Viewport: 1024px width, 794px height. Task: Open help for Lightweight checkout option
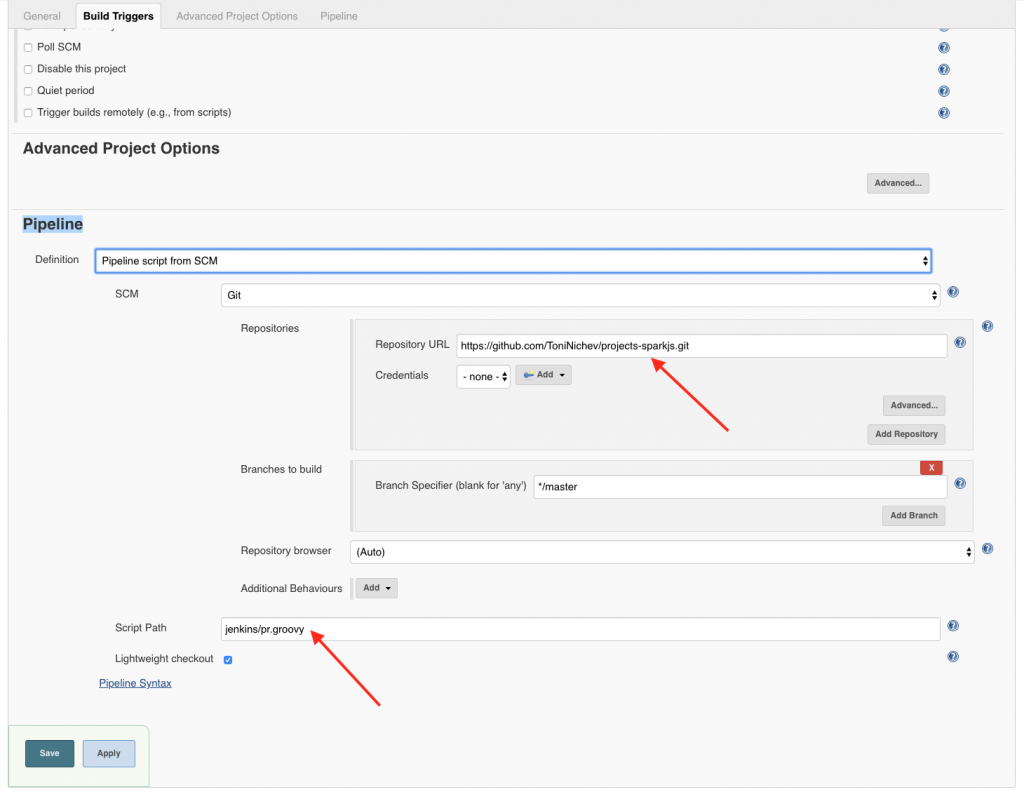(953, 657)
